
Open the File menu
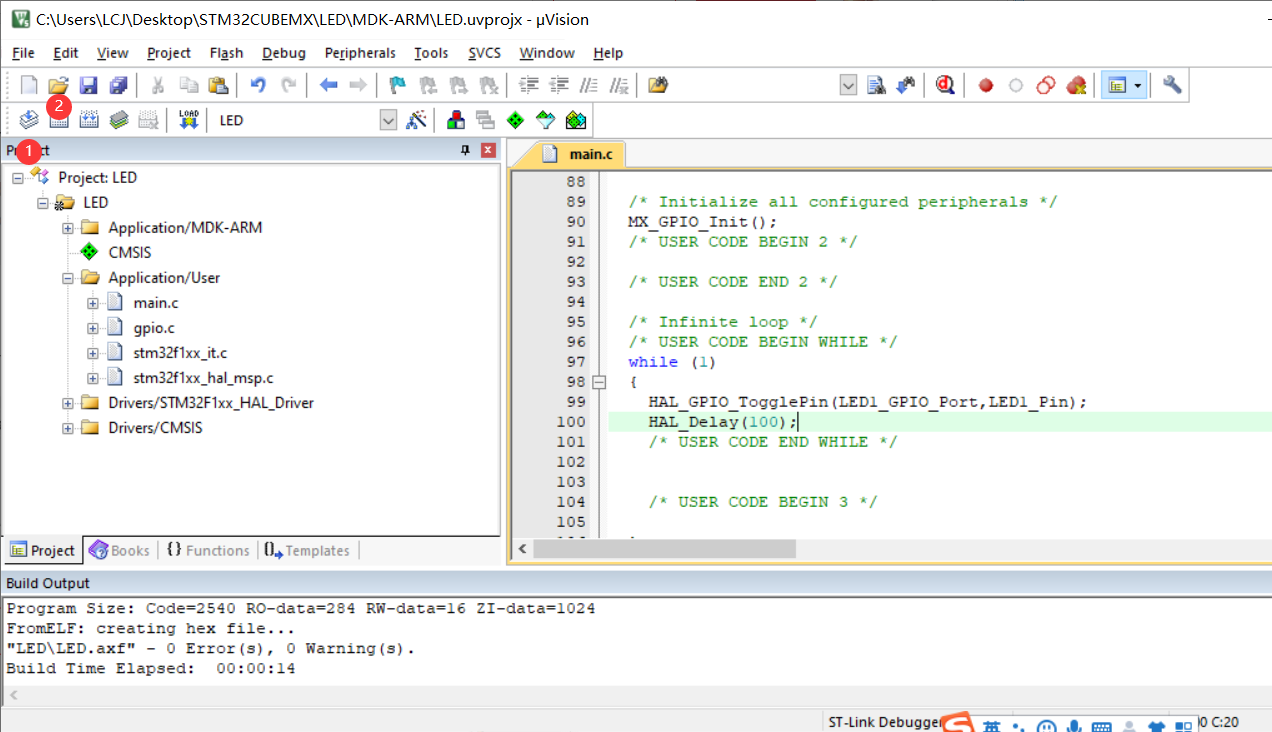click(23, 53)
